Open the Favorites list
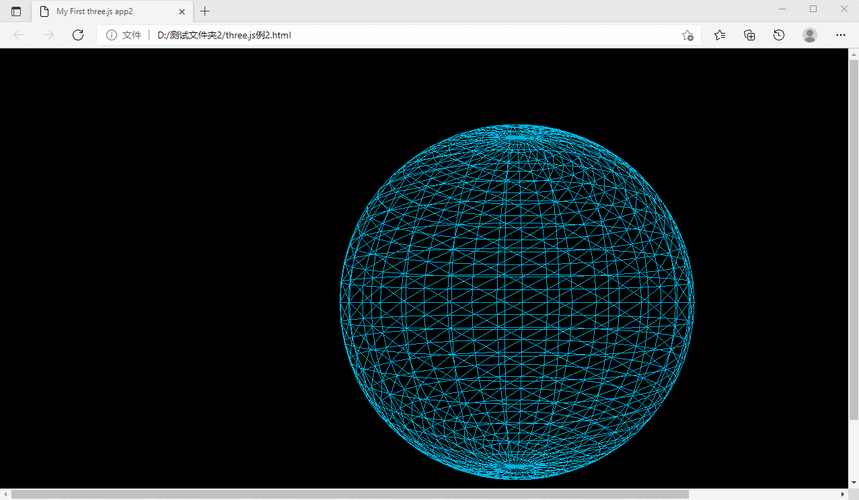Screen dimensions: 859x500 tap(720, 35)
